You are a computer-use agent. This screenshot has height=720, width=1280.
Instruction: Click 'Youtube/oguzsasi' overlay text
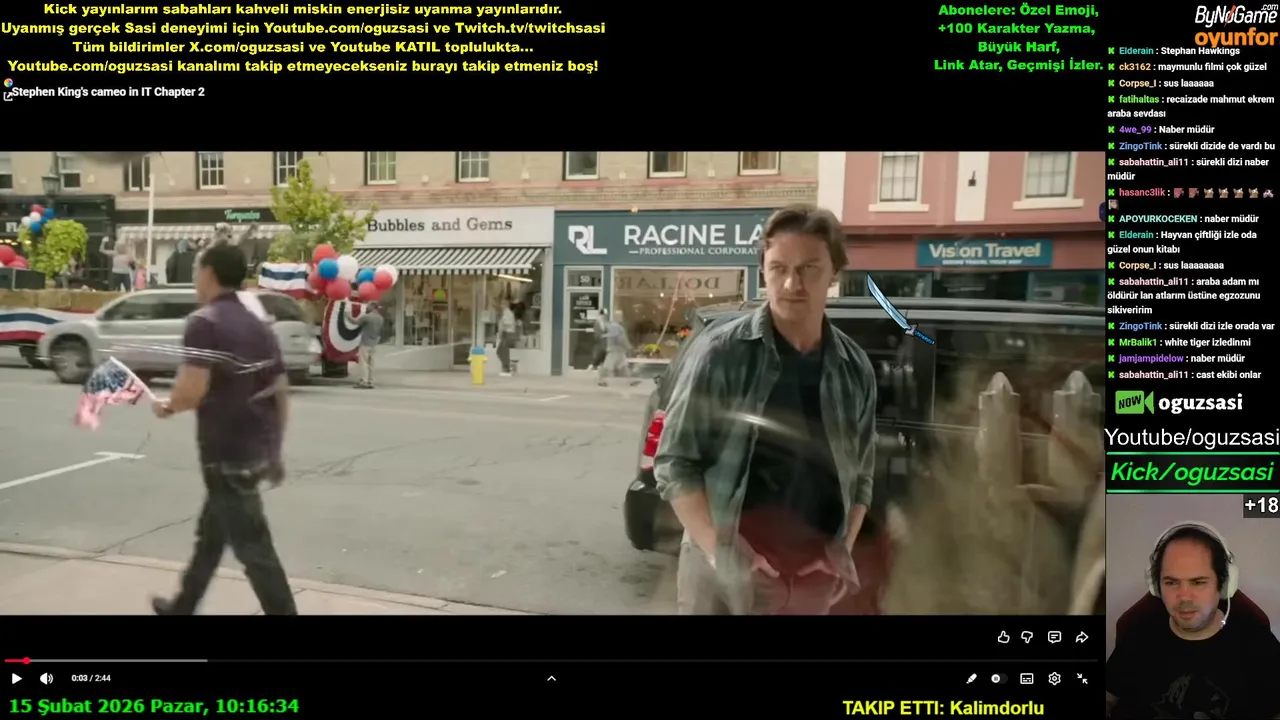click(x=1192, y=437)
